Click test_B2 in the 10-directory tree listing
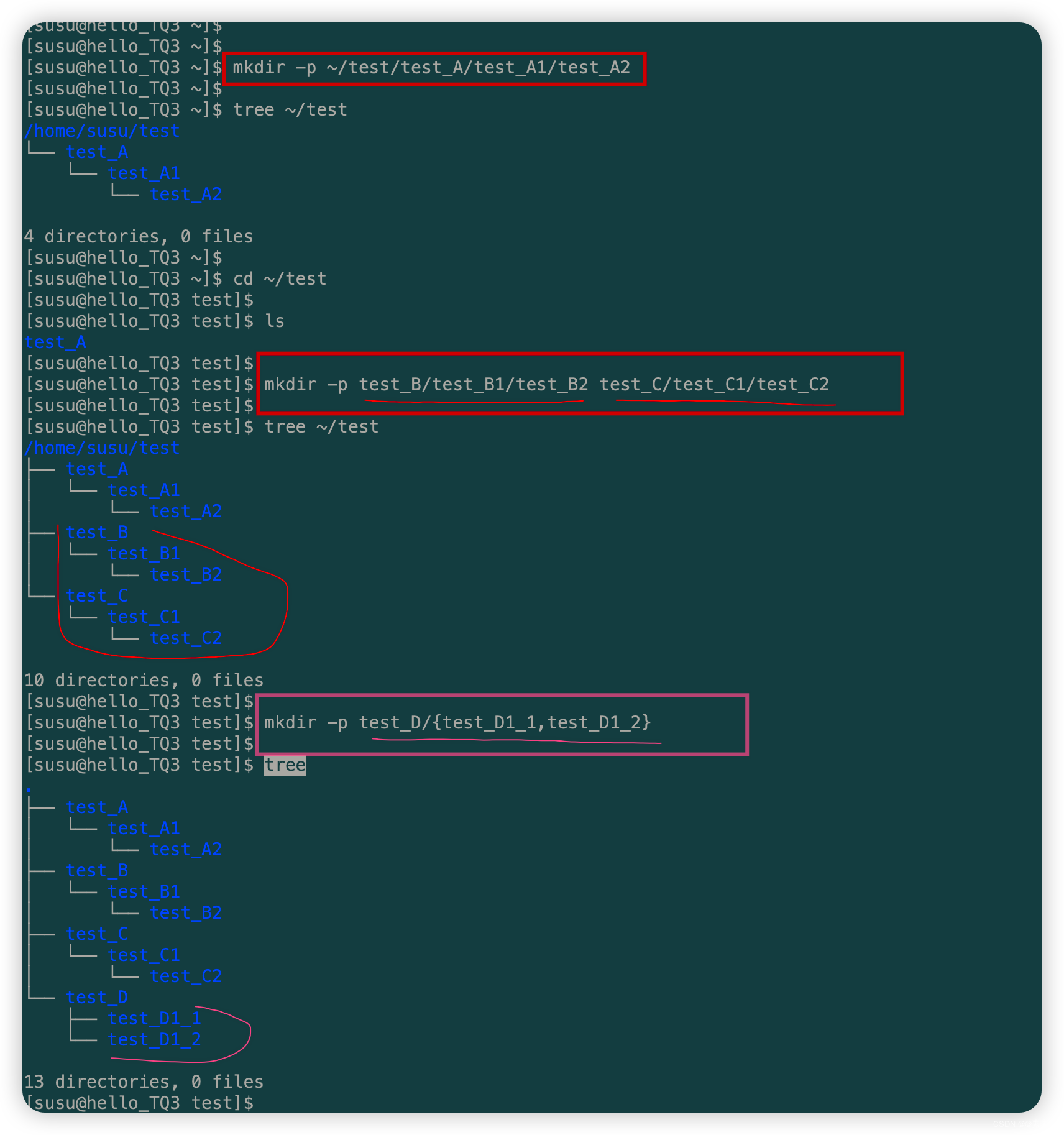1064x1135 pixels. [186, 575]
